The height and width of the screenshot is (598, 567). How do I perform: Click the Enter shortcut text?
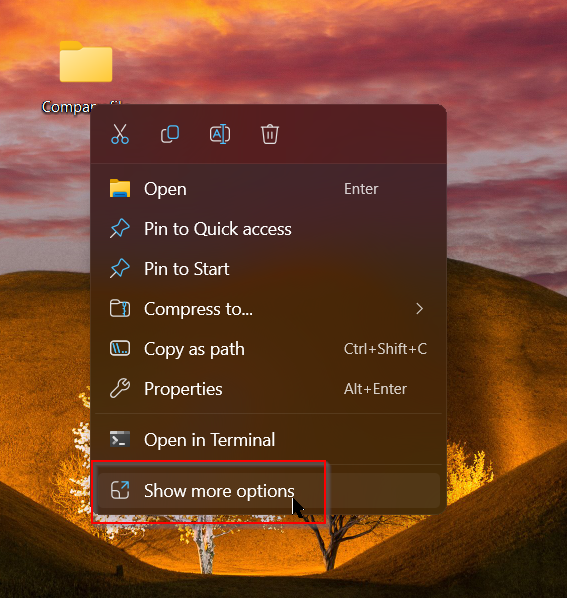coord(361,189)
